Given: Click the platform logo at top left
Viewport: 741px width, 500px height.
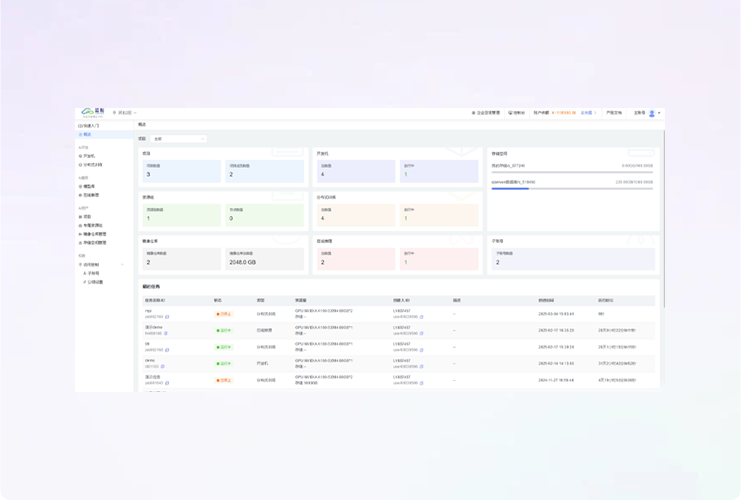Looking at the screenshot, I should (x=92, y=113).
